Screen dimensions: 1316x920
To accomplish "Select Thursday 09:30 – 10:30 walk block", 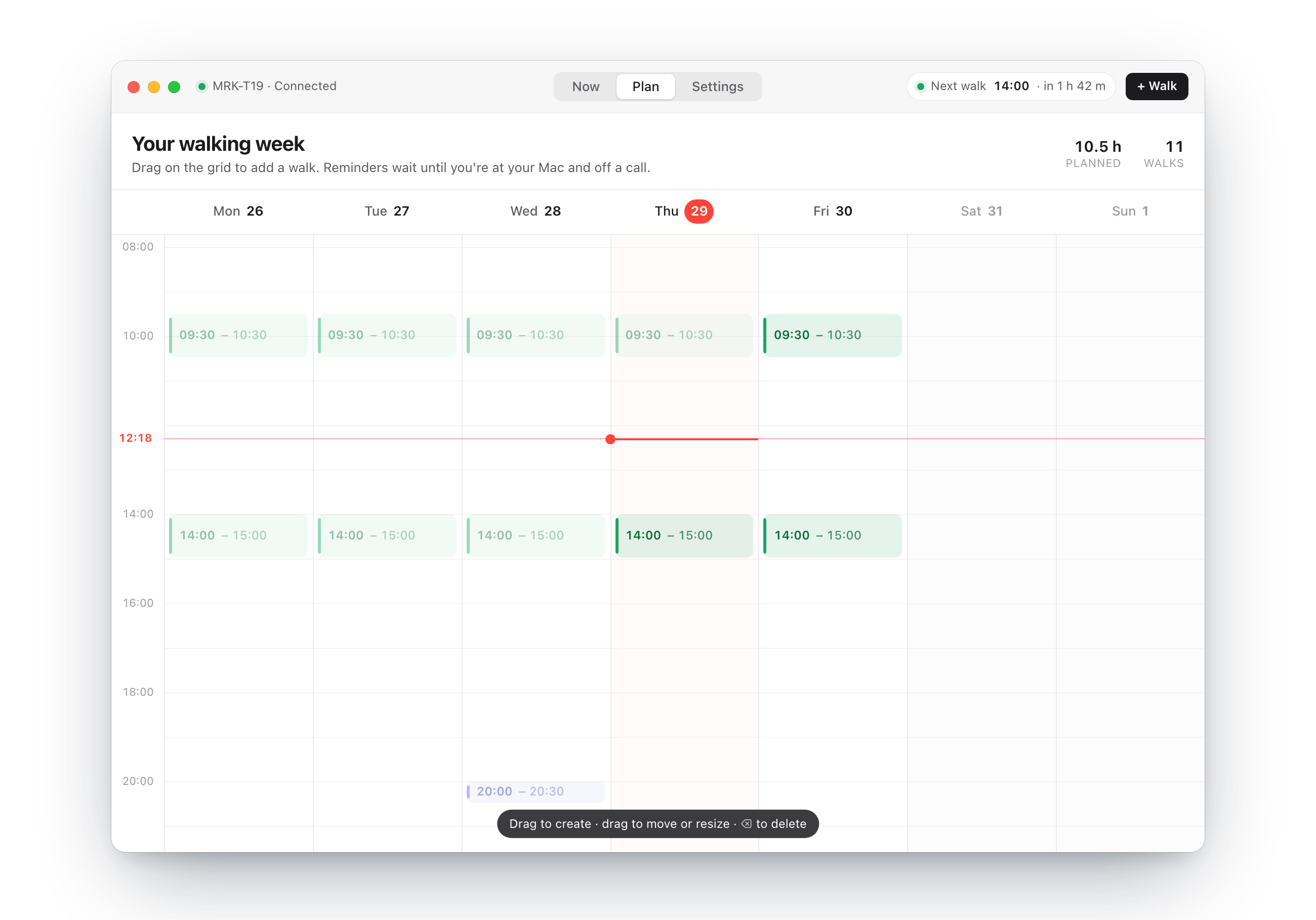I will (x=684, y=336).
